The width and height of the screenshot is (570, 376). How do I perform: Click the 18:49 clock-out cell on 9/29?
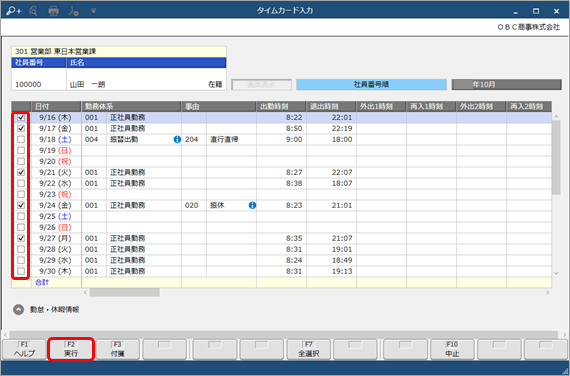pos(331,260)
